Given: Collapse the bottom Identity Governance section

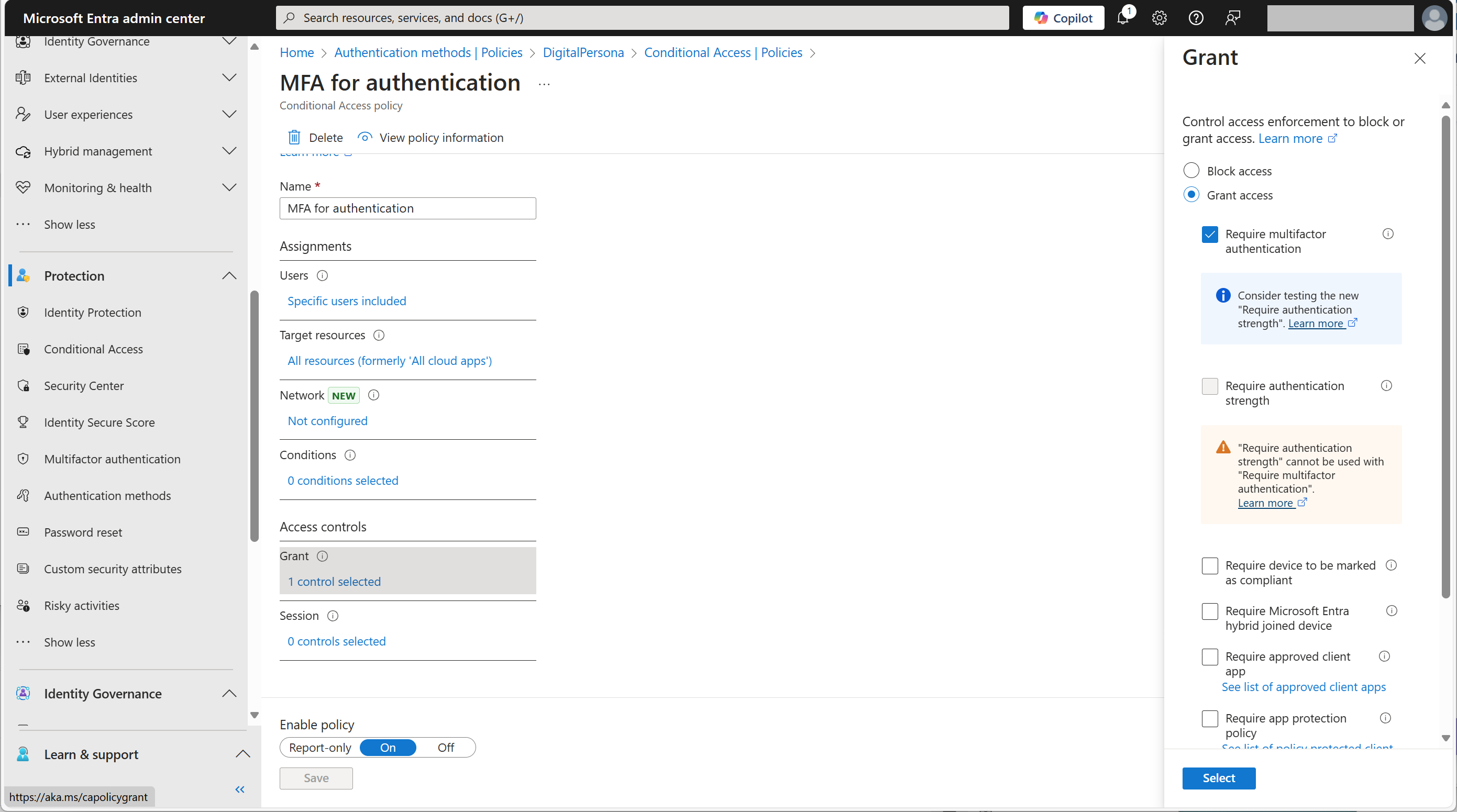Looking at the screenshot, I should (x=229, y=694).
